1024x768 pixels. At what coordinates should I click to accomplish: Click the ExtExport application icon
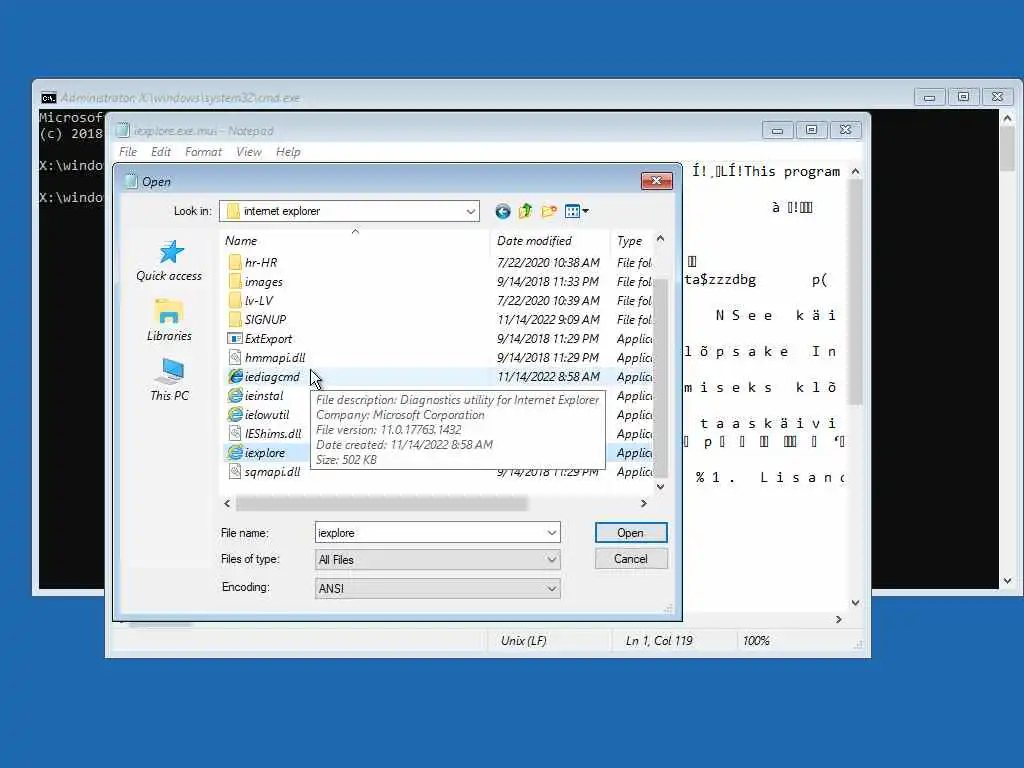(235, 338)
